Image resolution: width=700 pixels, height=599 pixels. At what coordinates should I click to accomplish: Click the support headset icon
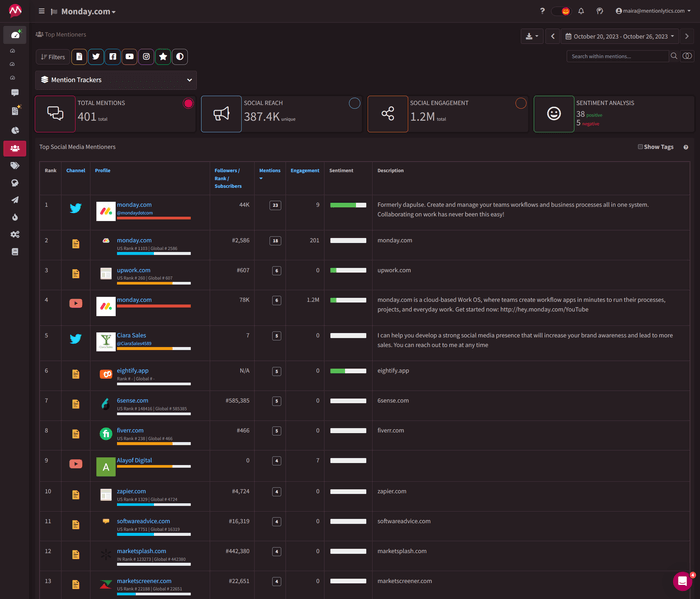click(x=600, y=11)
